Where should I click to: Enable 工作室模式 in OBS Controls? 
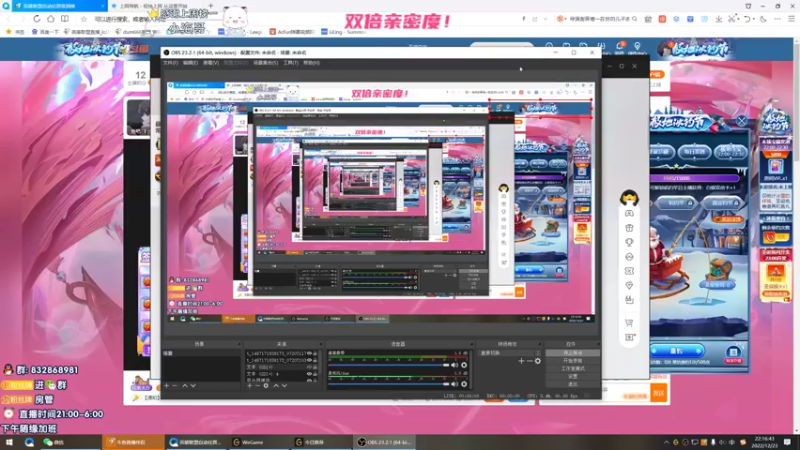(572, 368)
